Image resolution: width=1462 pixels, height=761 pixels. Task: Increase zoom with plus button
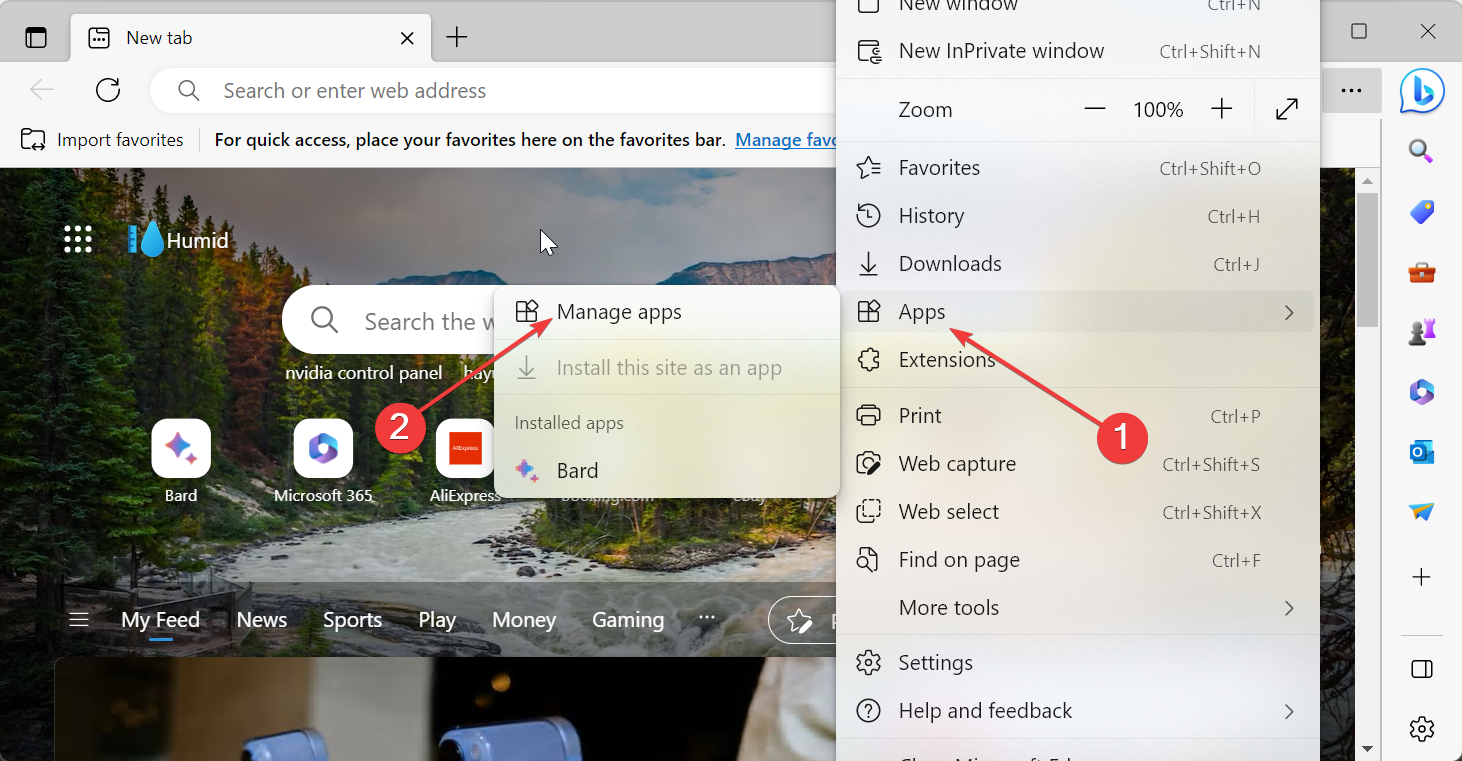click(x=1221, y=110)
